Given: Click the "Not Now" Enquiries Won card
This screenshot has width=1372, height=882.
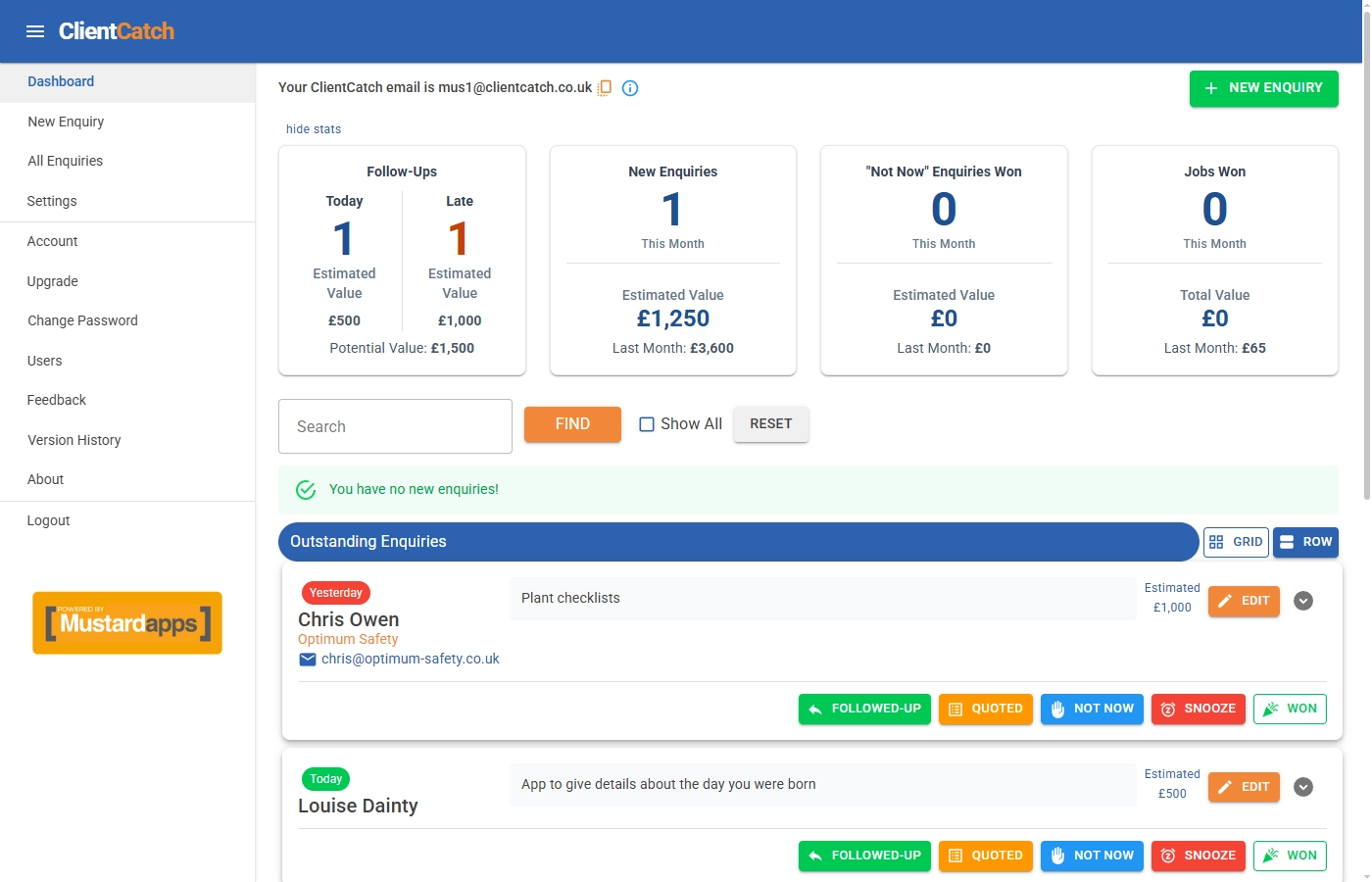Looking at the screenshot, I should click(944, 261).
